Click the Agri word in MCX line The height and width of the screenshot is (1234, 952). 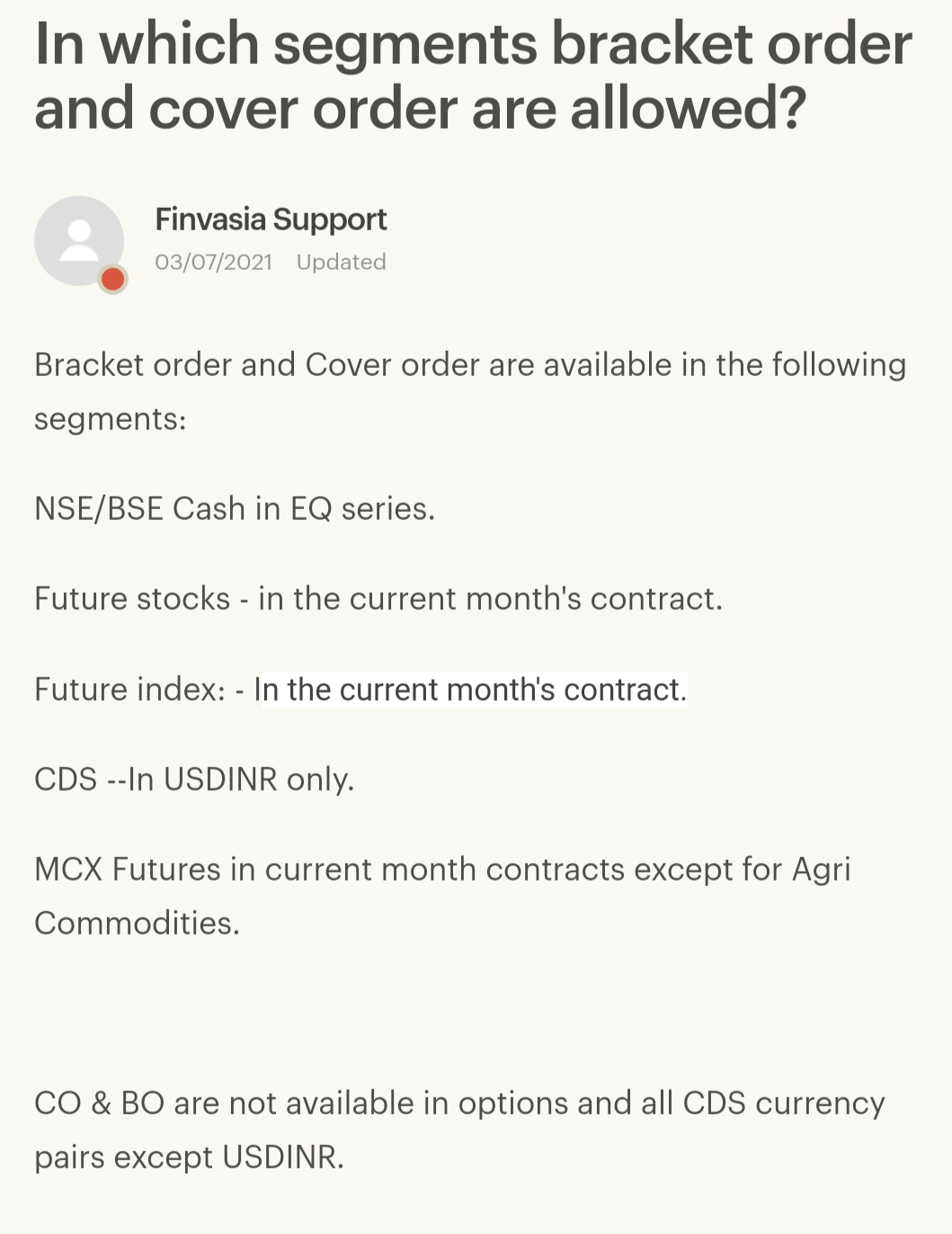coord(821,871)
